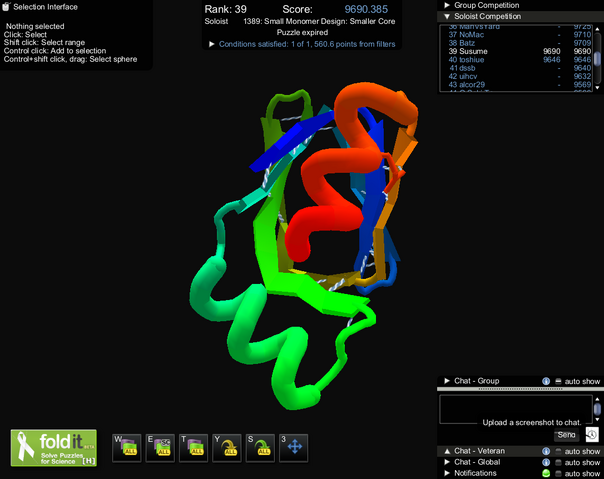Collapse the Soloist Competition panel
Screen dimensions: 604x479
click(447, 16)
